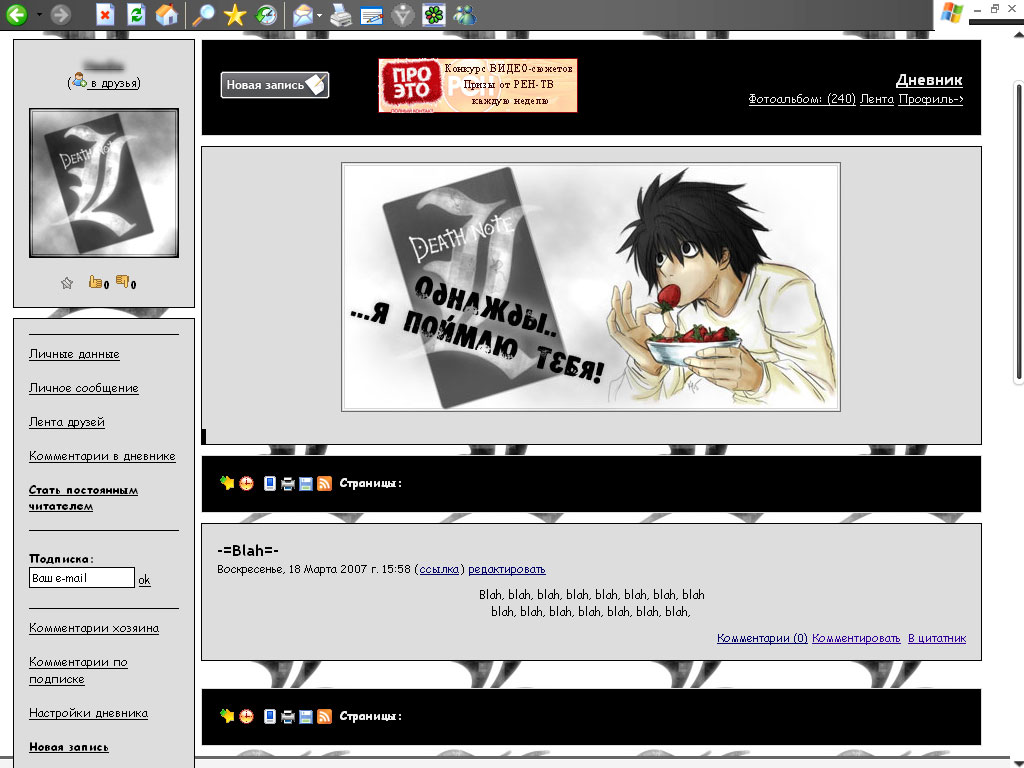Open the Back button history dropdown arrow

[x=39, y=14]
